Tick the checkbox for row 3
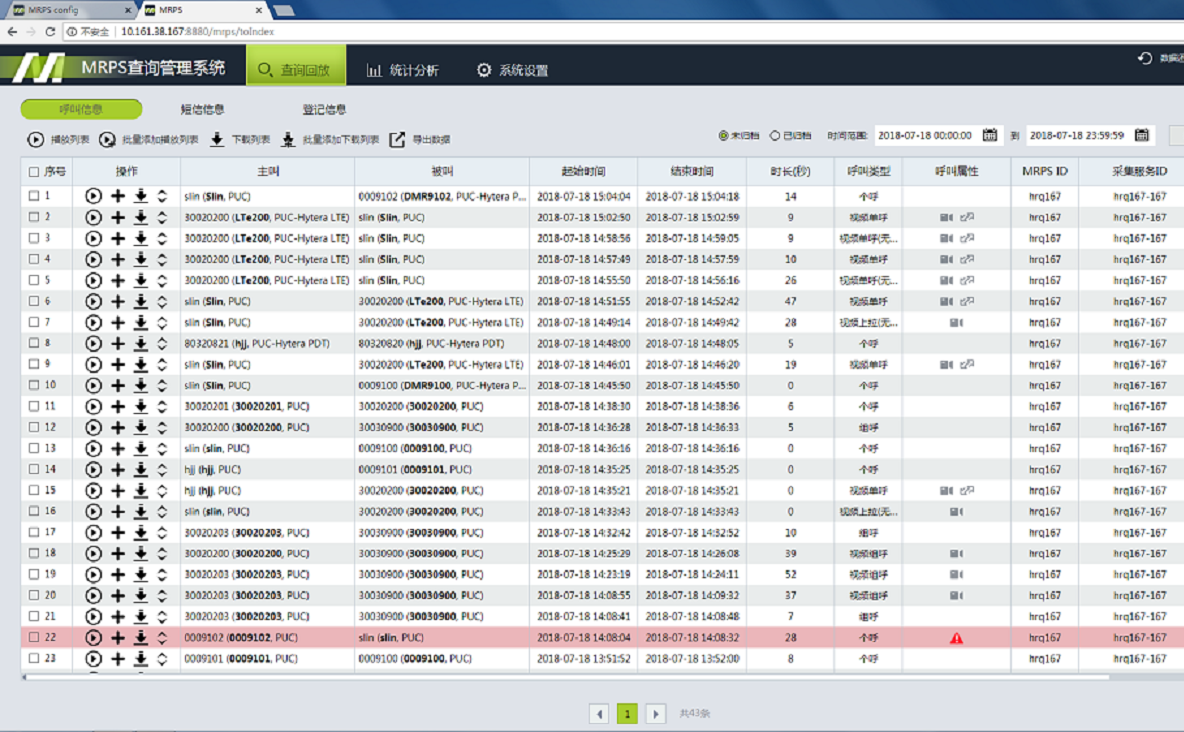 tap(34, 239)
